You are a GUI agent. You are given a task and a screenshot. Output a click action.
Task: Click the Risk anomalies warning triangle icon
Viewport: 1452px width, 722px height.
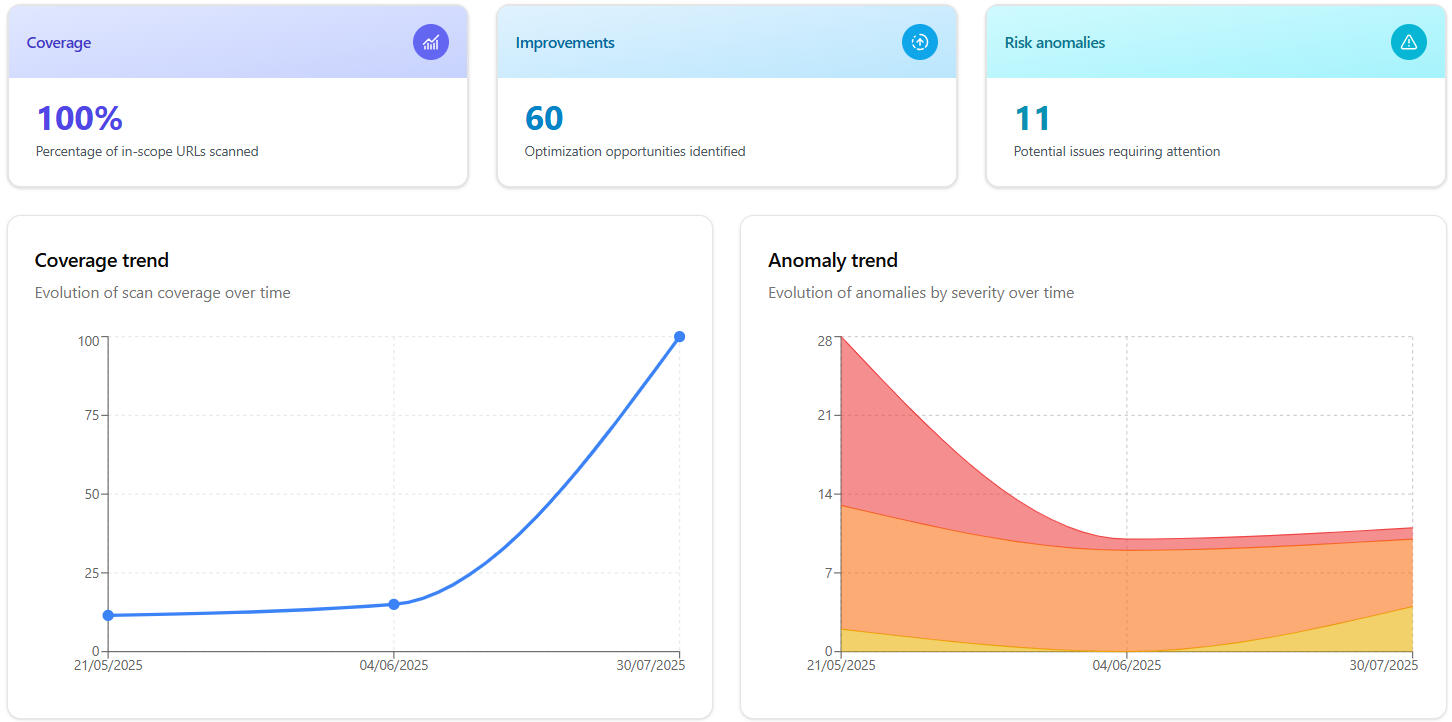(x=1409, y=42)
